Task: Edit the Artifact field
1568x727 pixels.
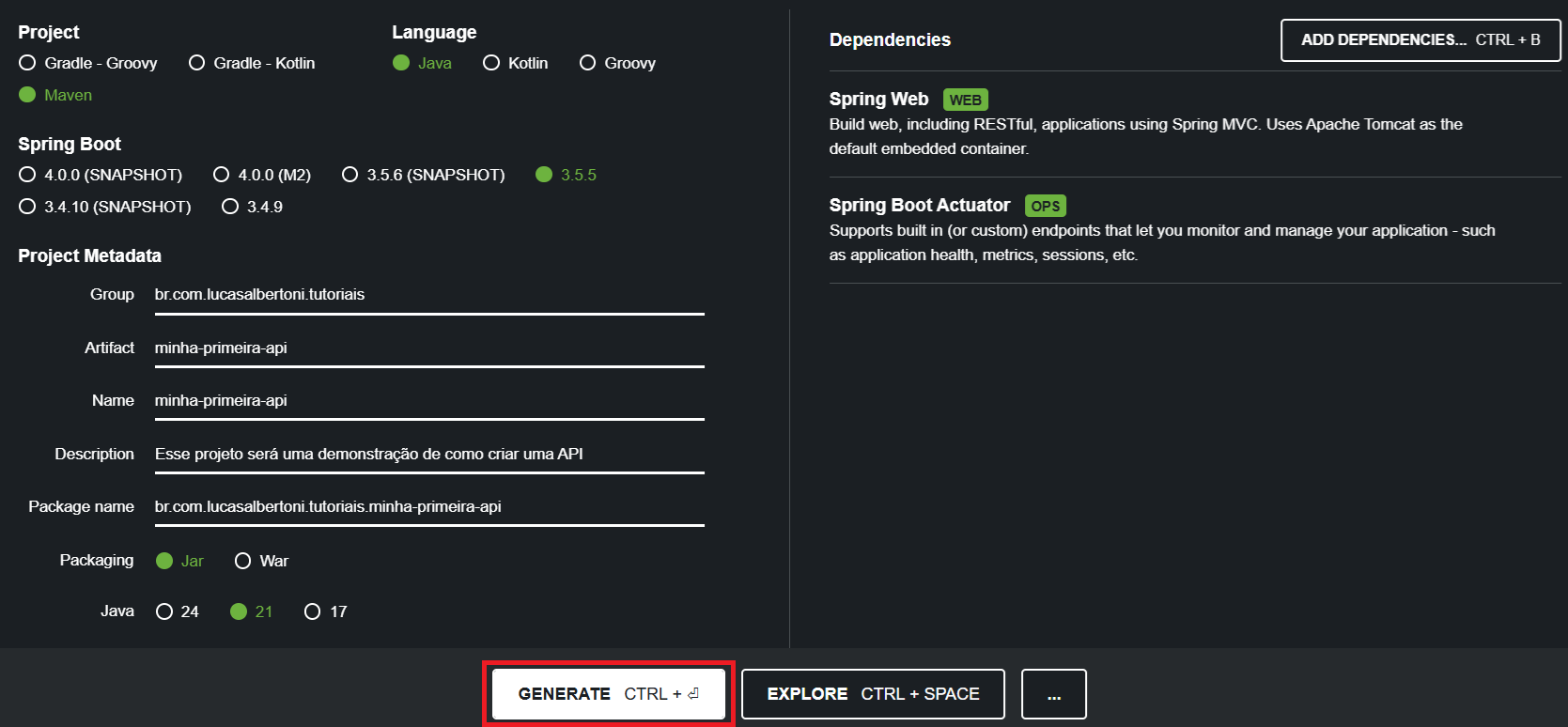Action: click(x=429, y=348)
